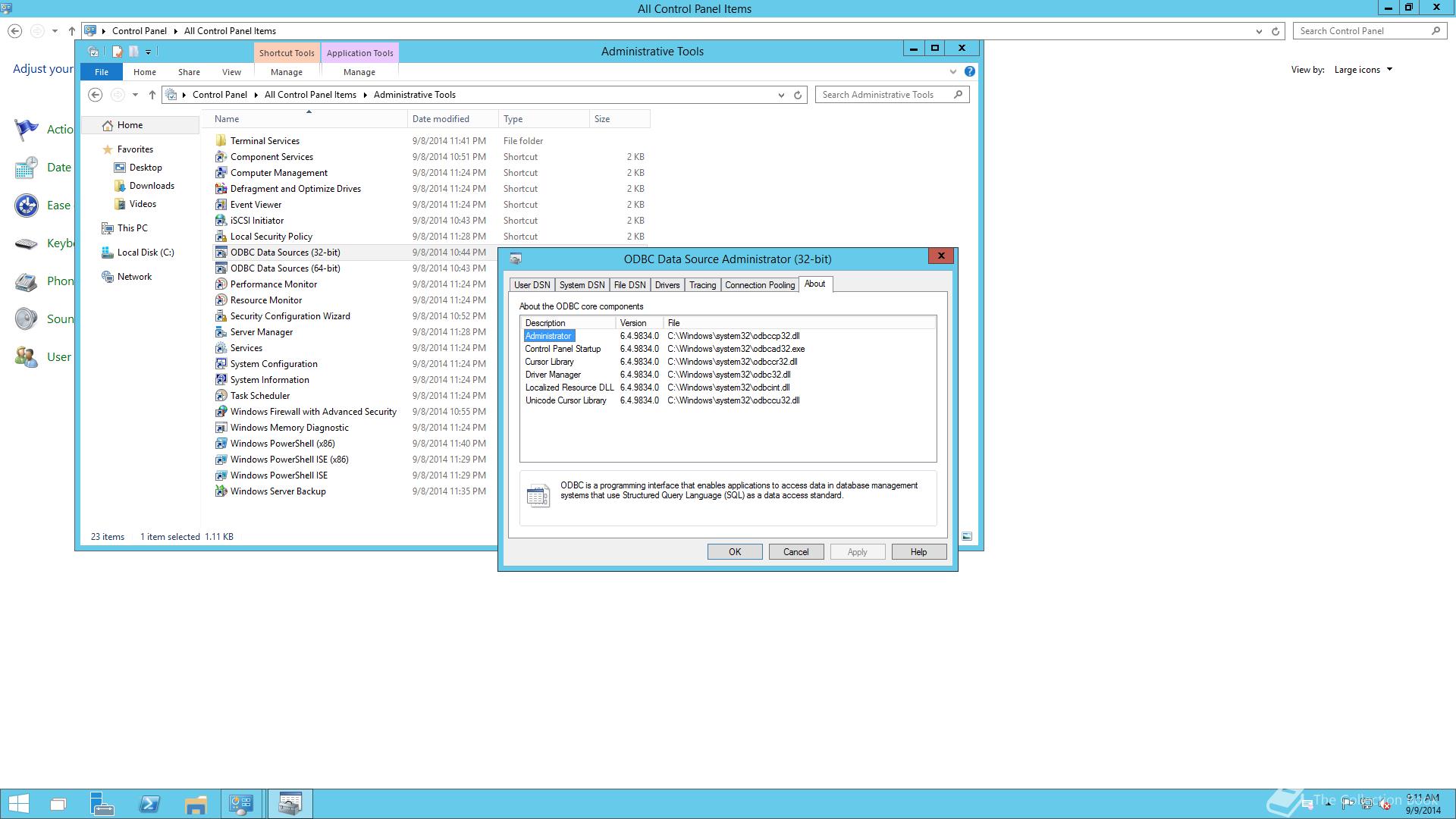Open Server Manager from the taskbar

pos(102,804)
